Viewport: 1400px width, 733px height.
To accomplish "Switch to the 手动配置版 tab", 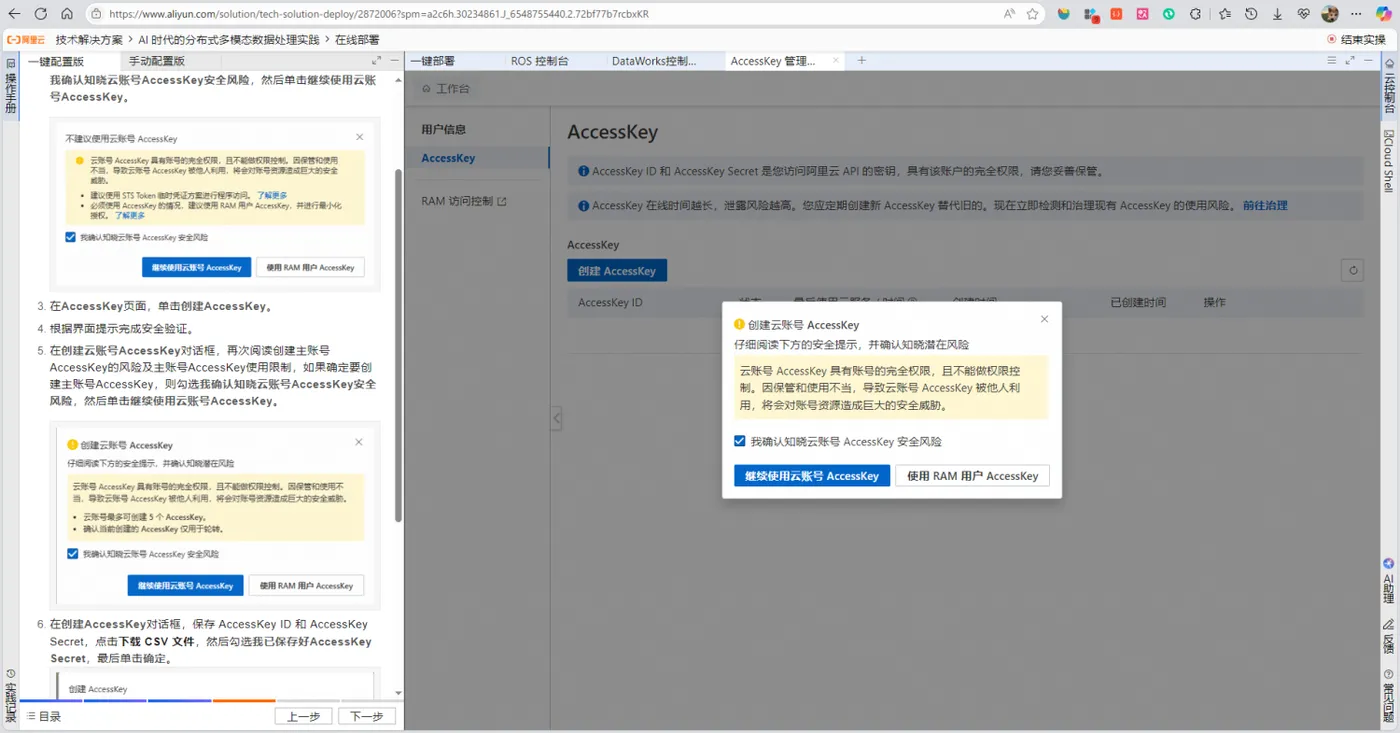I will point(156,61).
